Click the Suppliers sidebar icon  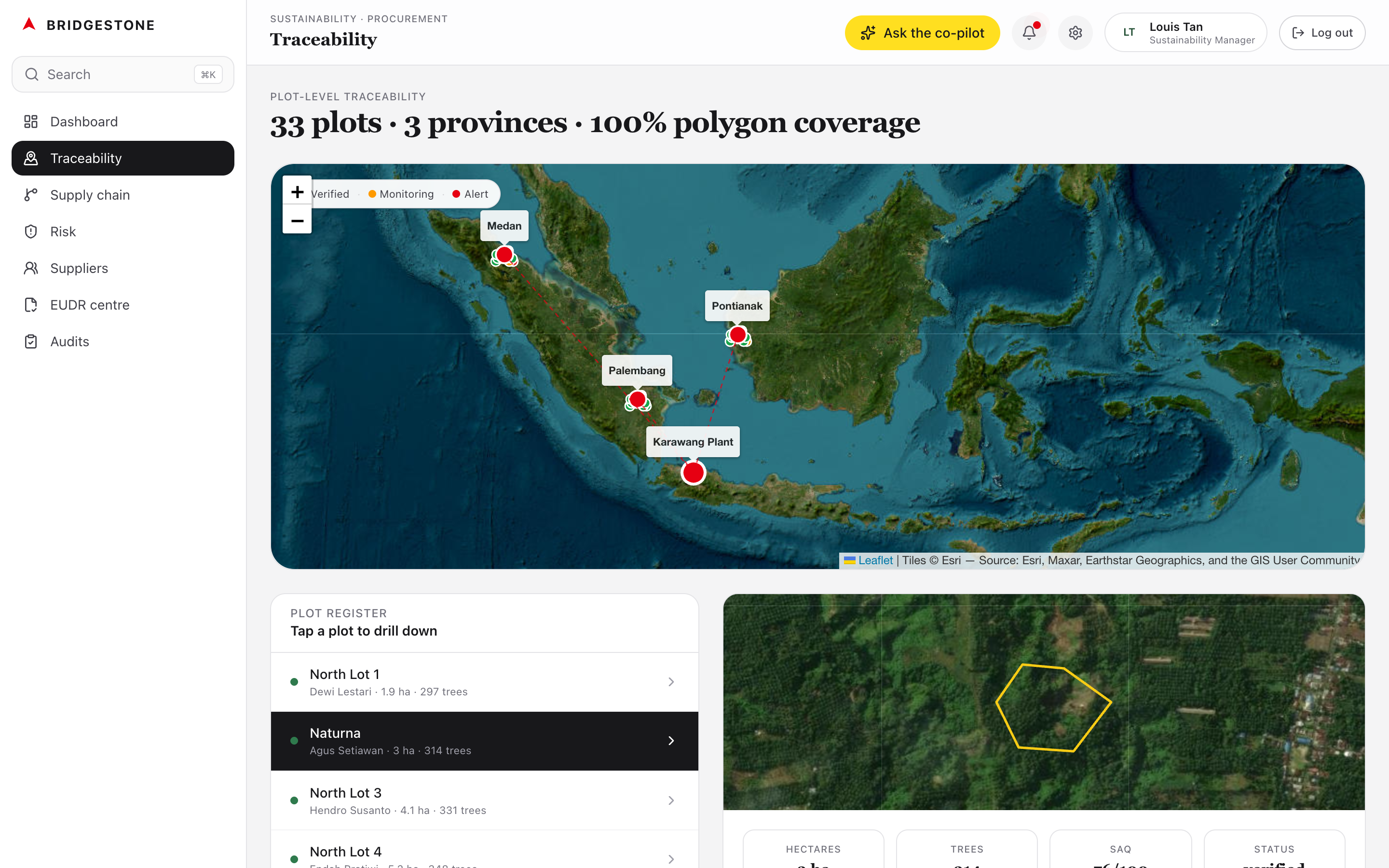[31, 268]
